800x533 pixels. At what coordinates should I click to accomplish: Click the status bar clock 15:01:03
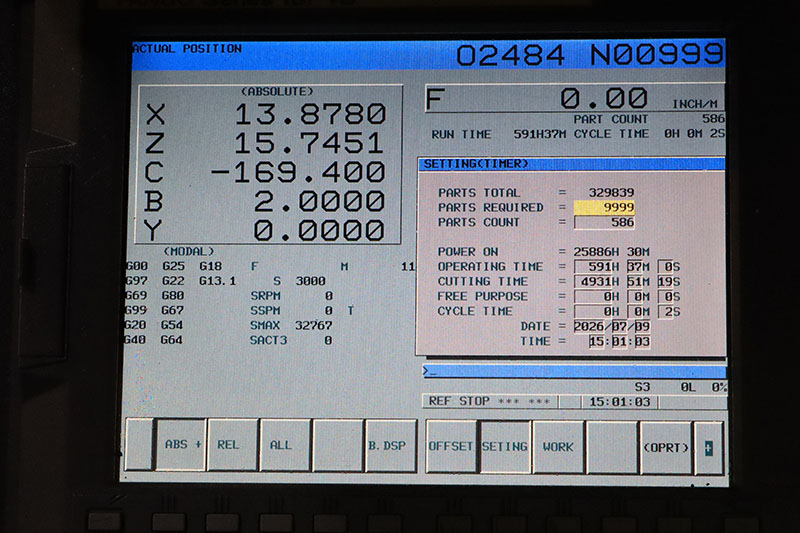620,402
